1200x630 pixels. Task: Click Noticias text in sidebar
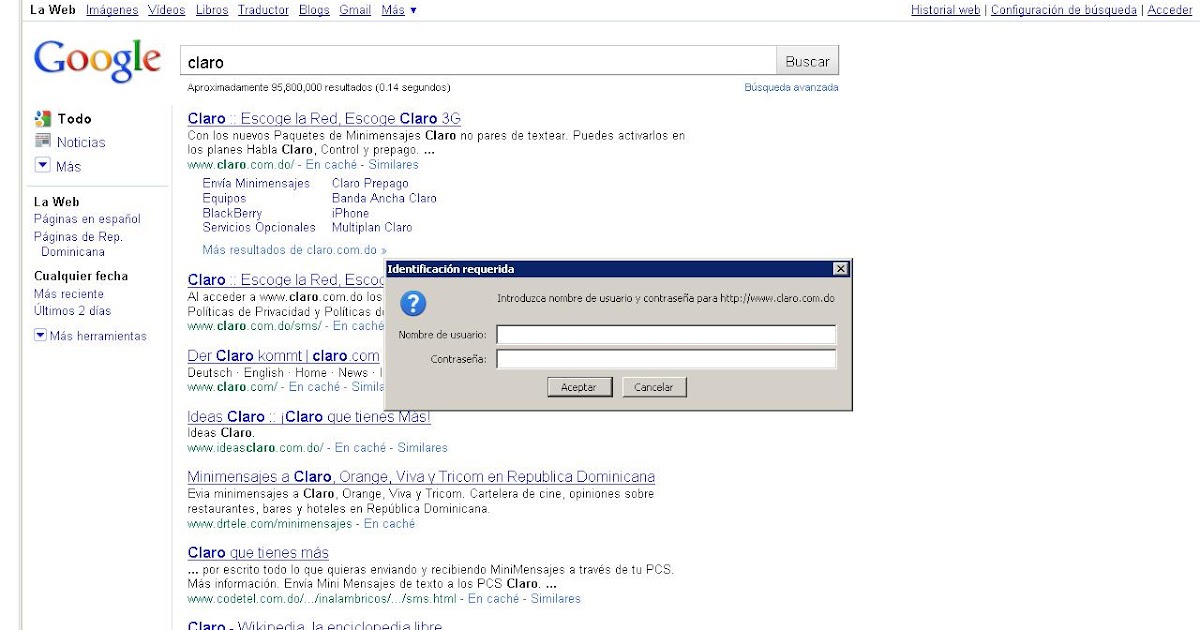(81, 142)
